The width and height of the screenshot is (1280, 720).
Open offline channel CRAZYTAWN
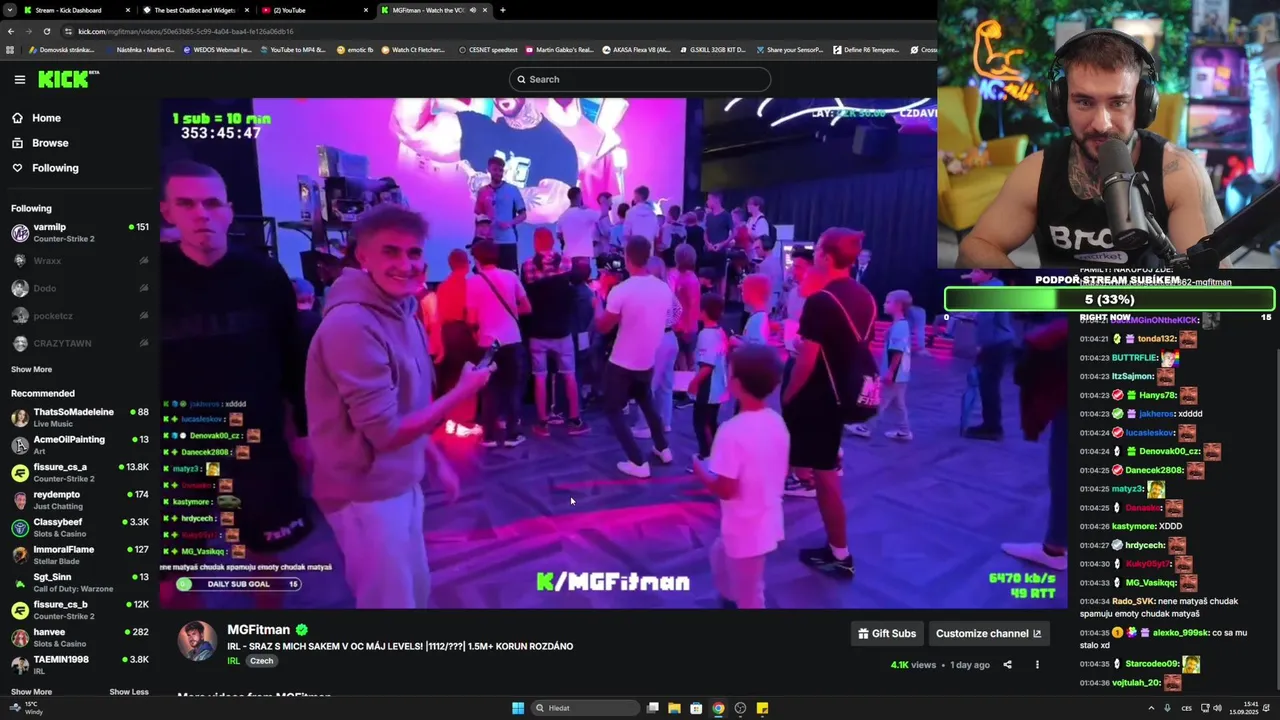point(80,343)
